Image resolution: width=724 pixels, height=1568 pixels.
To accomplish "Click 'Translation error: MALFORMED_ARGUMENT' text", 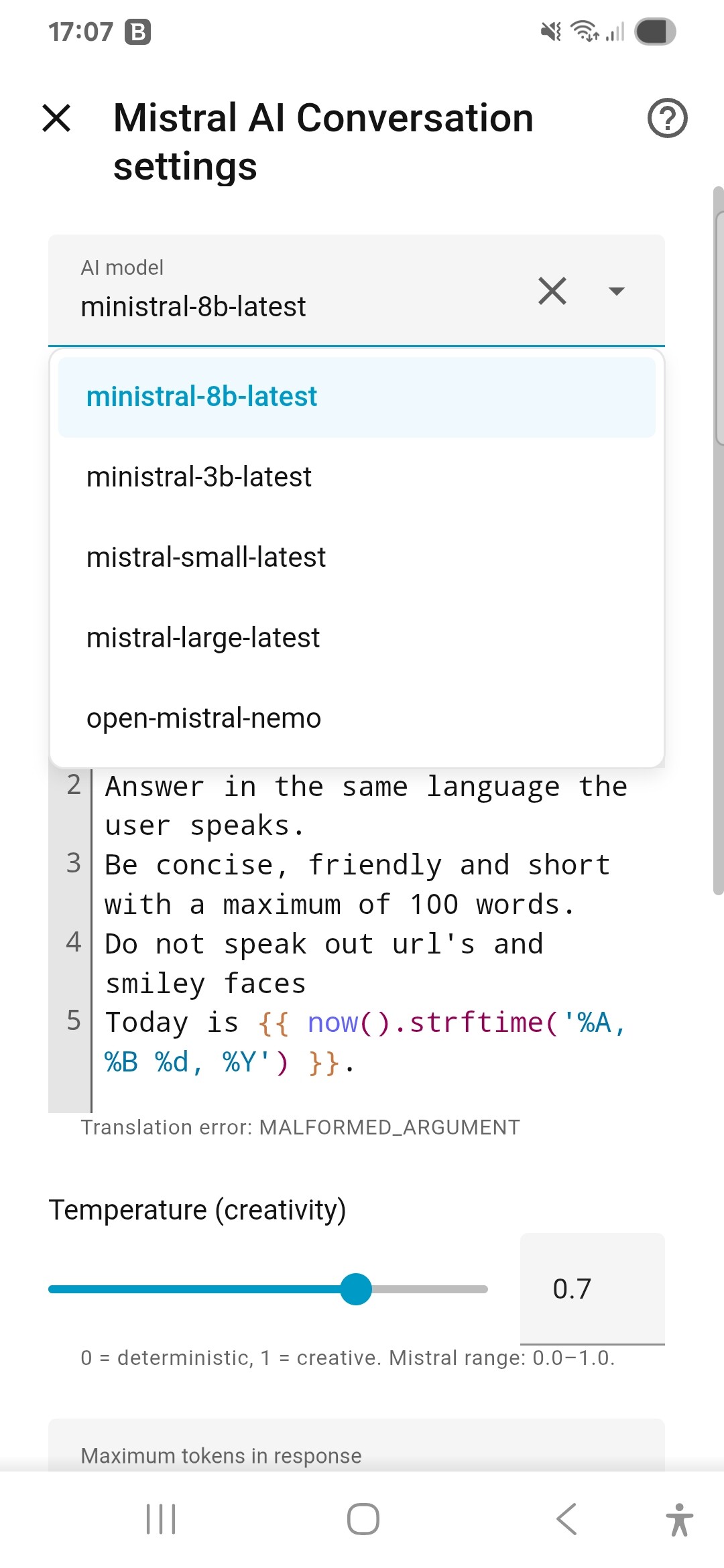I will coord(300,1127).
